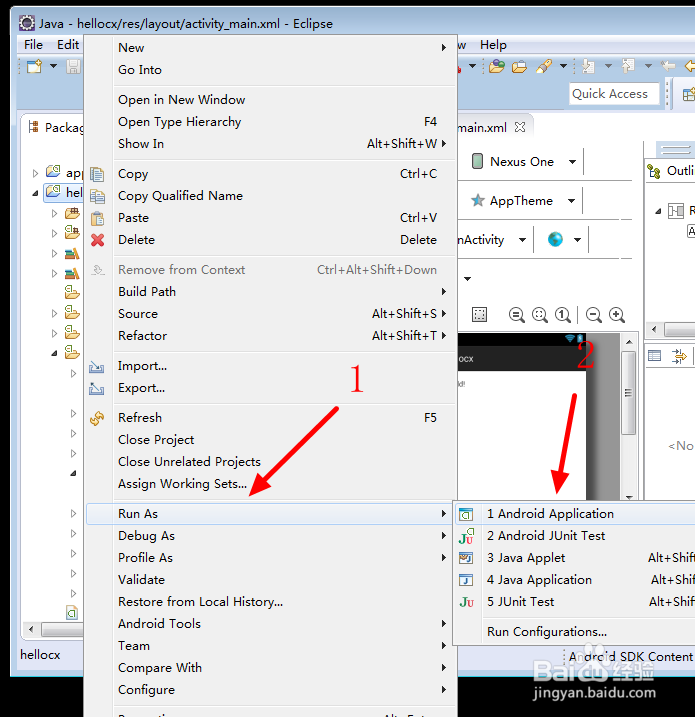695x717 pixels.
Task: Open the Run As submenu
Action: coord(270,514)
